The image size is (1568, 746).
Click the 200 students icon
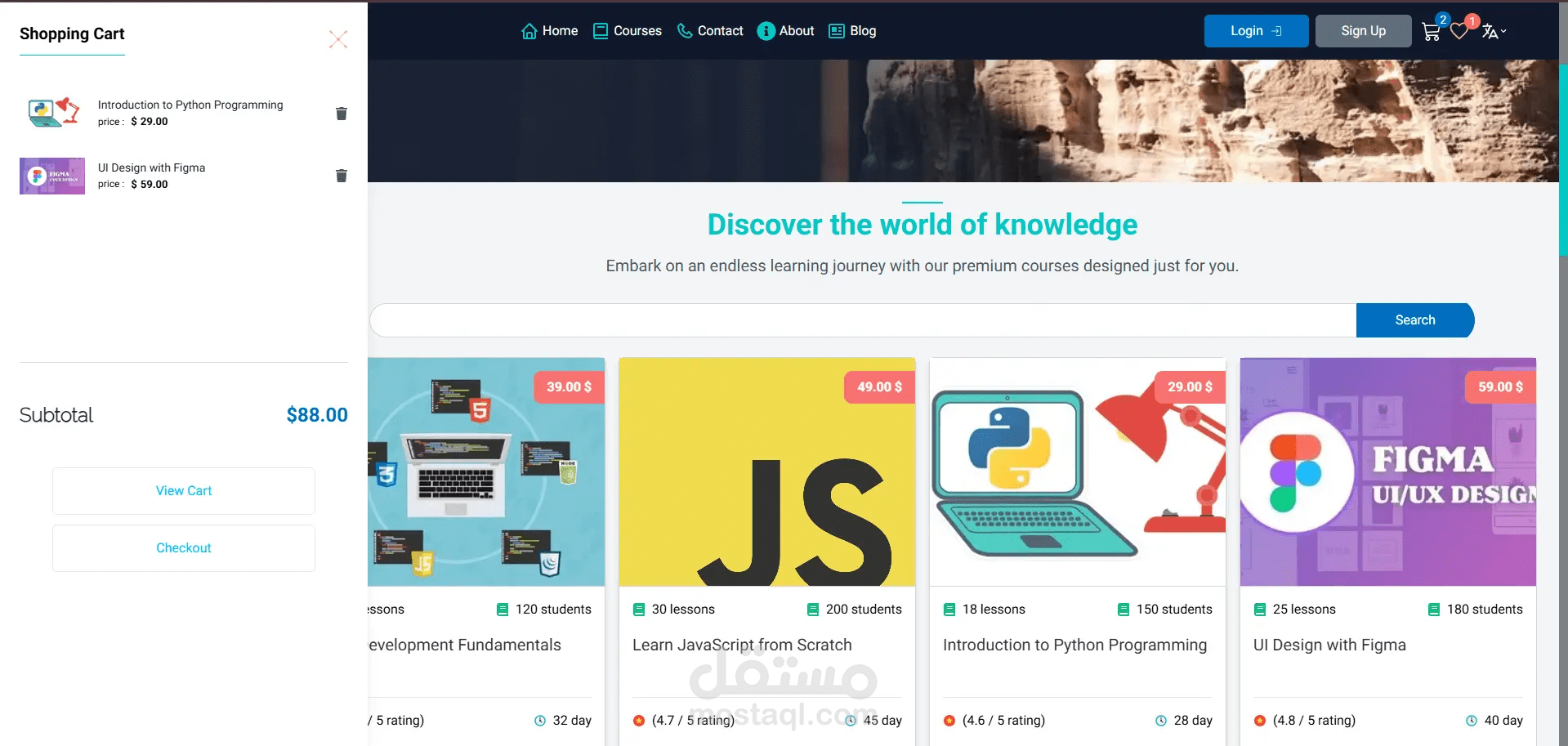813,610
